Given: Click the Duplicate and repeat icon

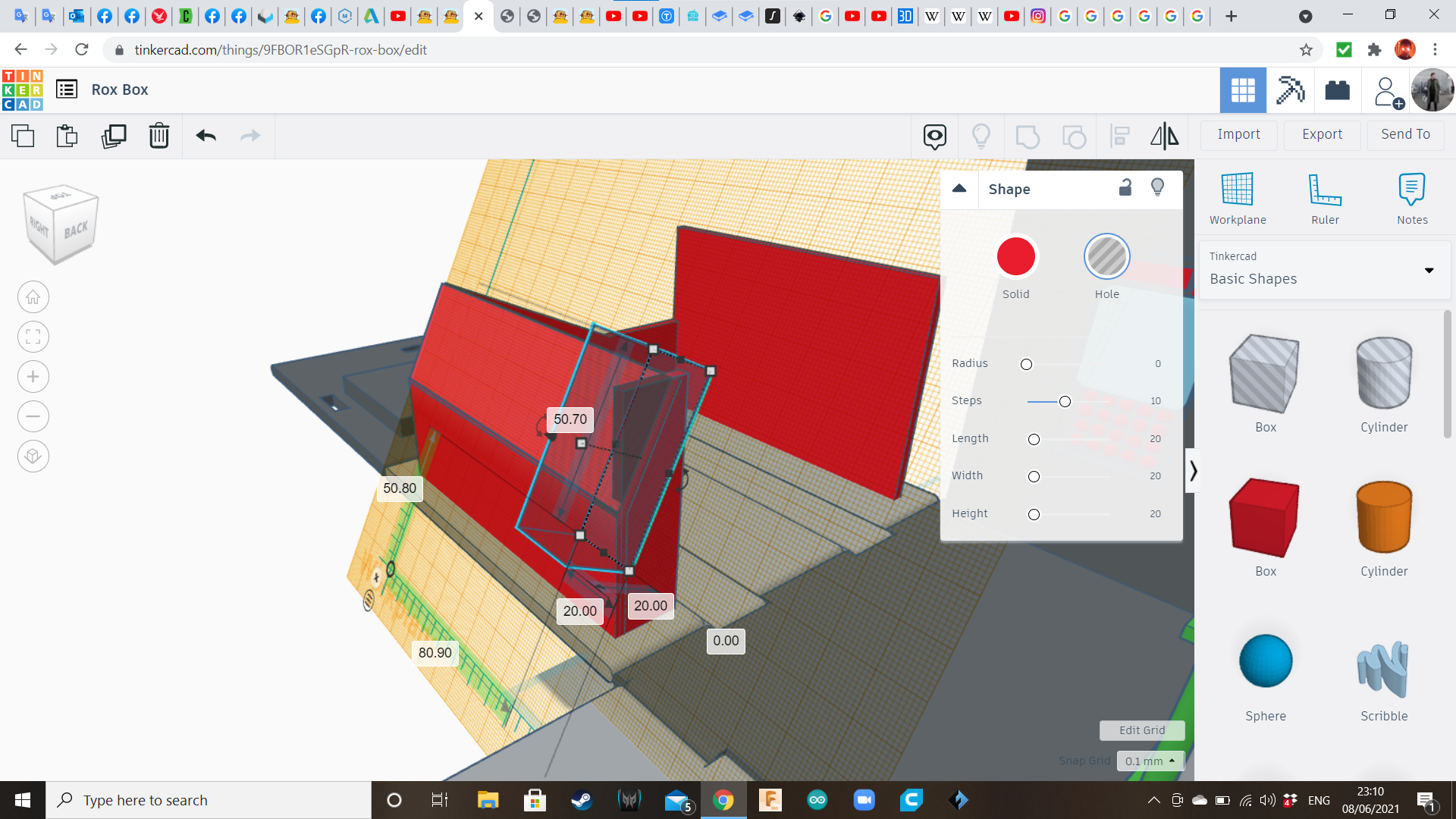Looking at the screenshot, I should (x=114, y=136).
